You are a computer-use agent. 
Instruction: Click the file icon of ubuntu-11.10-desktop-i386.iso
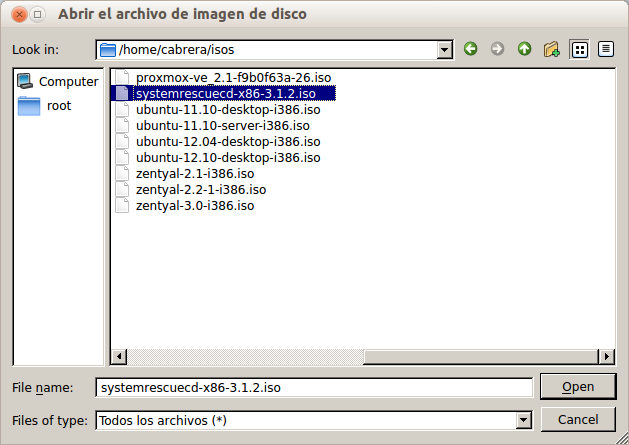(122, 110)
